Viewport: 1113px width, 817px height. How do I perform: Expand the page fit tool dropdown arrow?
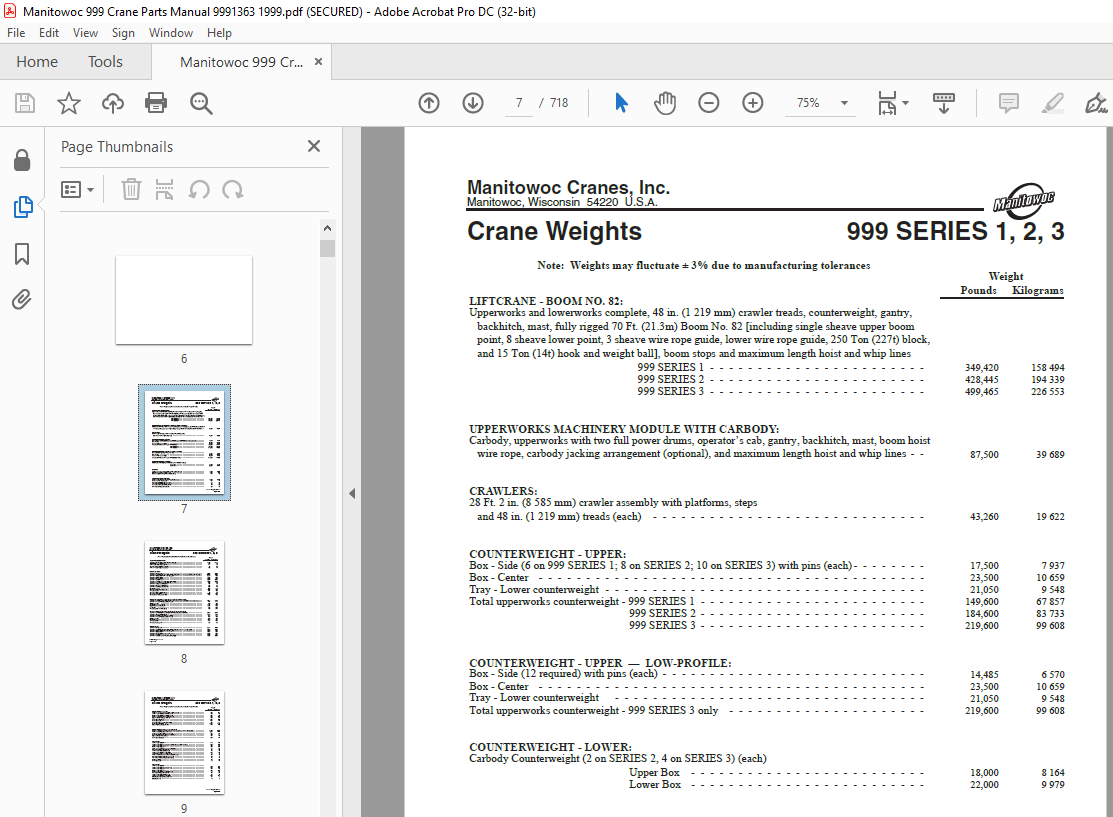click(x=906, y=103)
